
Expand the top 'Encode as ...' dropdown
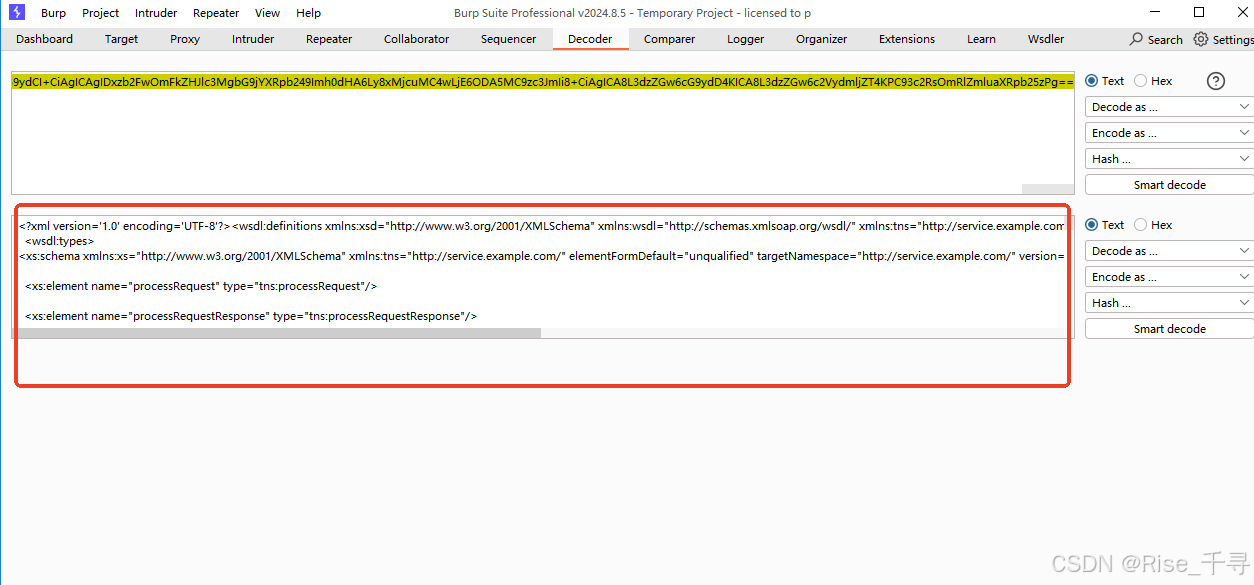pyautogui.click(x=1169, y=133)
